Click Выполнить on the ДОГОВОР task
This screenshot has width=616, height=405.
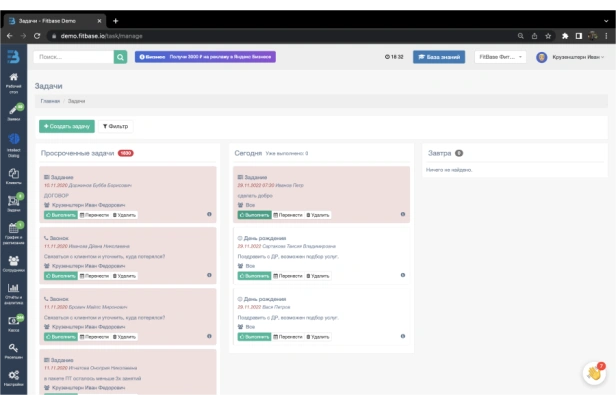(60, 214)
